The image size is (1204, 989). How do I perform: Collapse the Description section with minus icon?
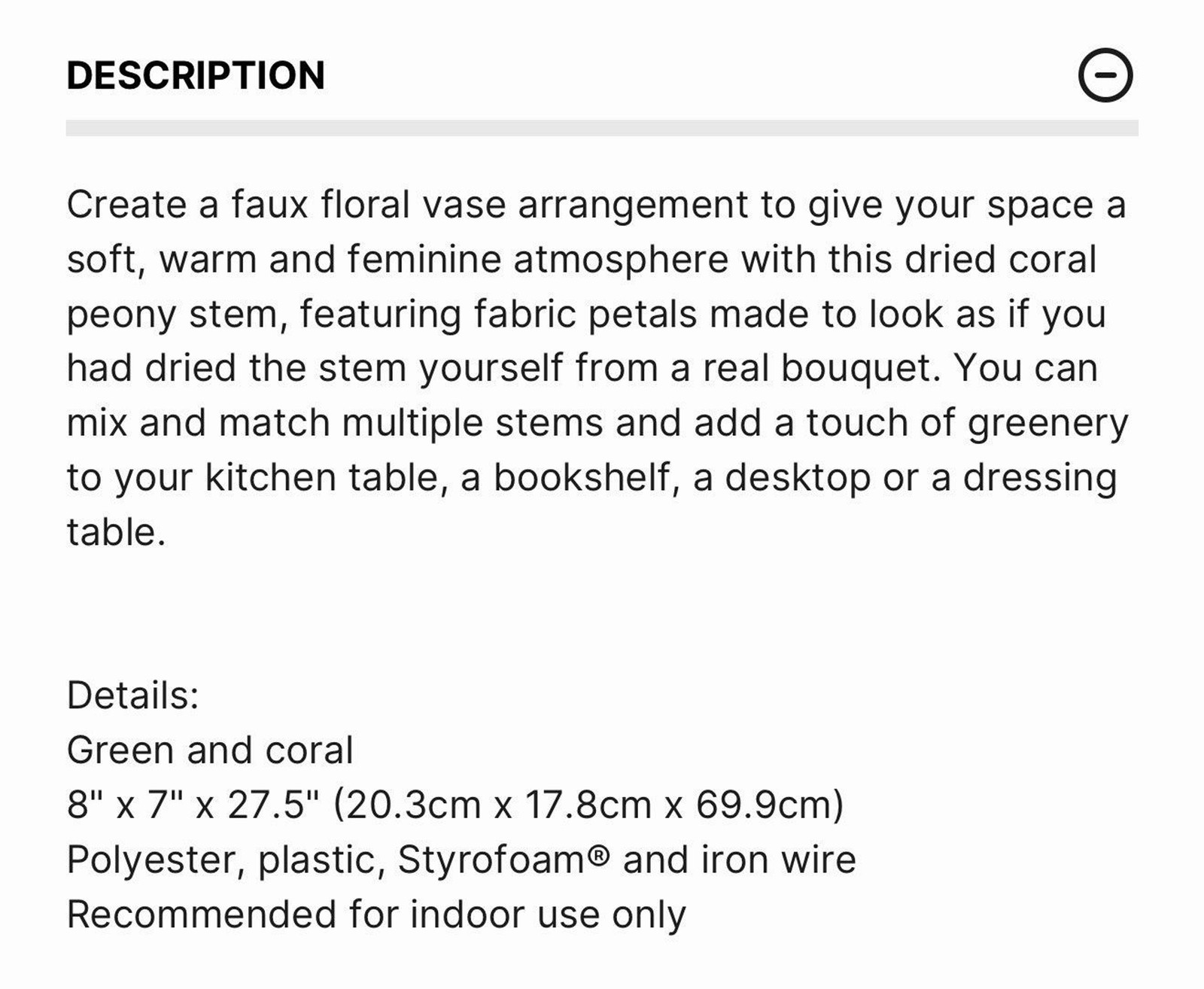coord(1105,75)
